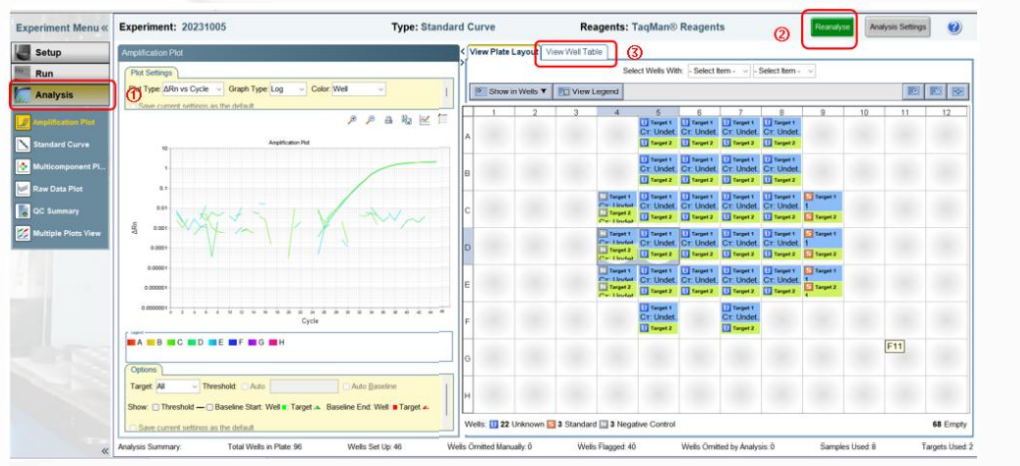Open the Multiple Plots View
This screenshot has height=466, width=1020.
[60, 233]
